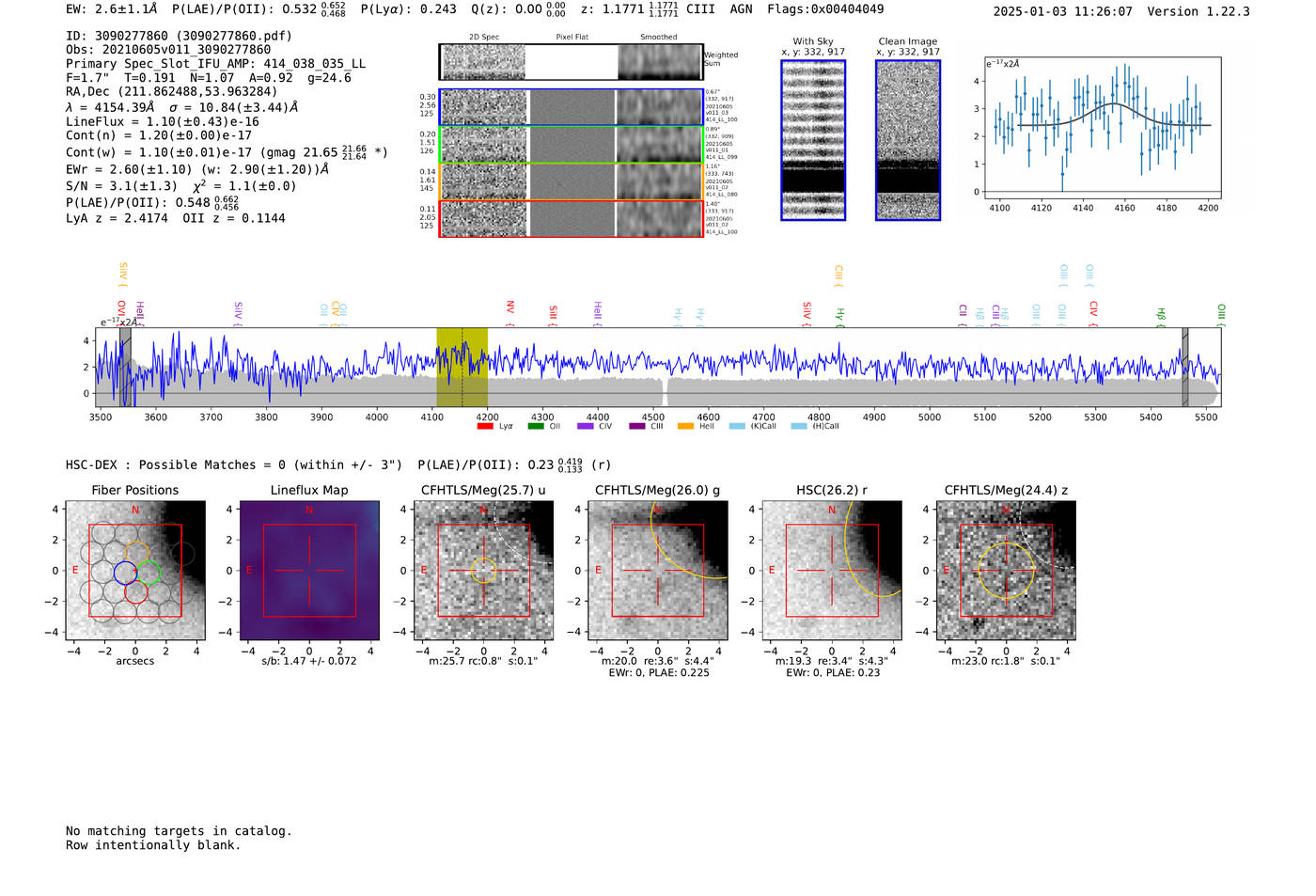Click the Cont(n) = 1.20(±0.00)e-17 line

159,135
